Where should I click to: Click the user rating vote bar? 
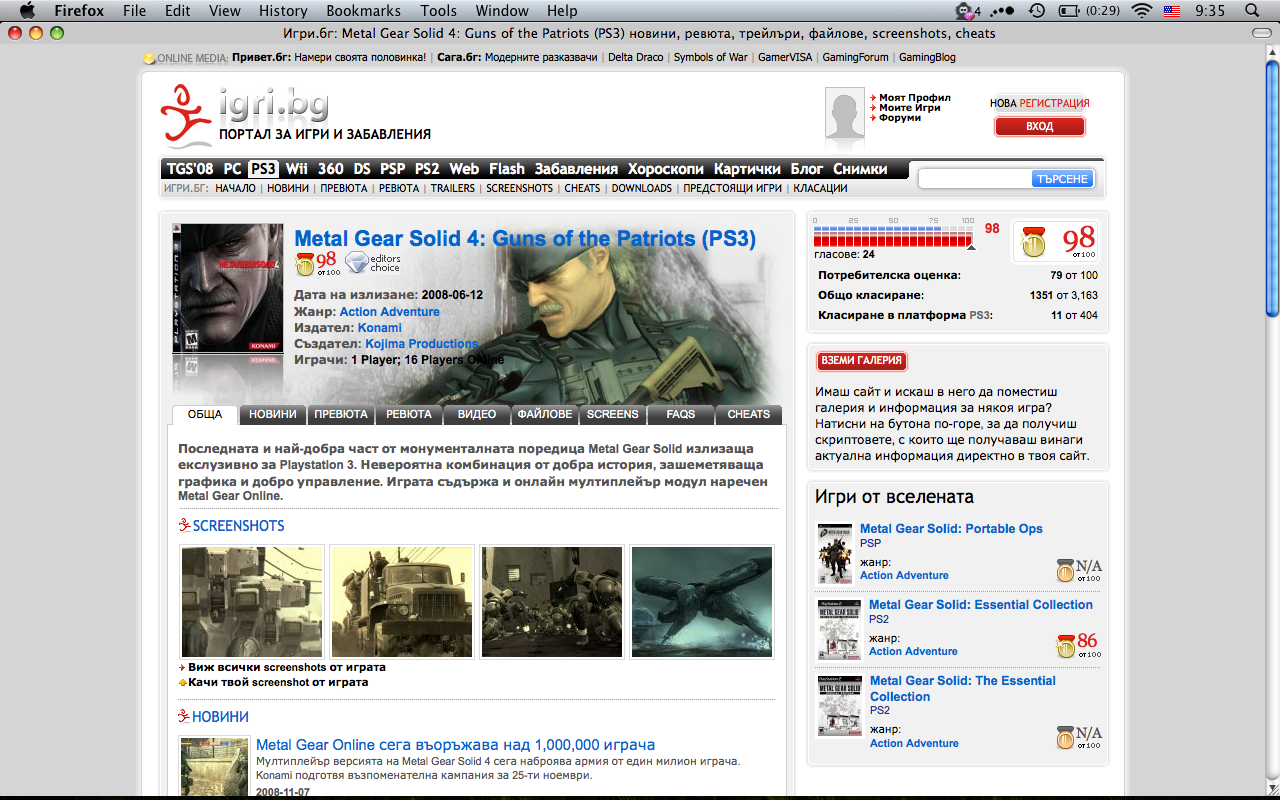(894, 237)
